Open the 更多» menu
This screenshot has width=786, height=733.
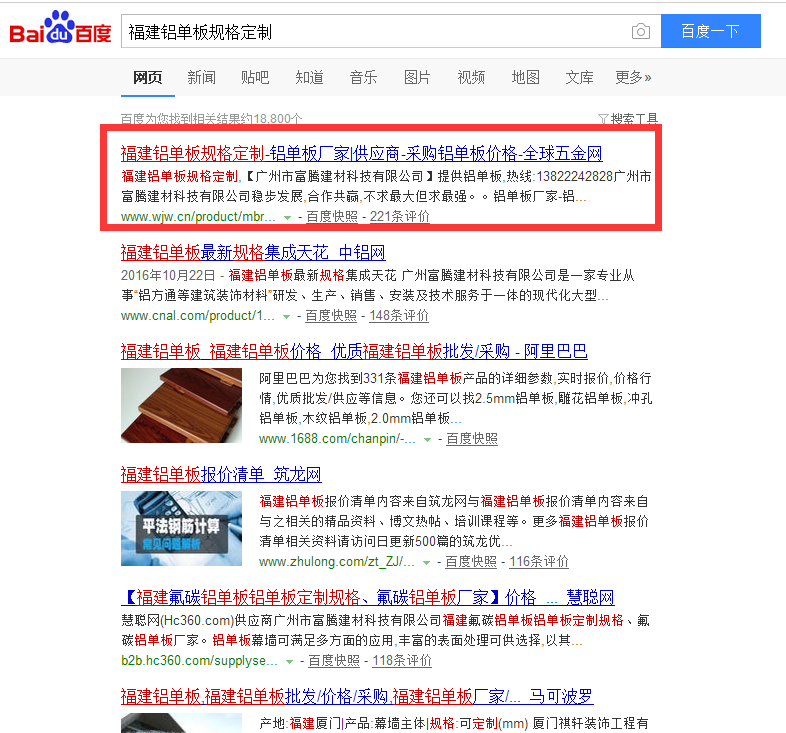point(633,77)
